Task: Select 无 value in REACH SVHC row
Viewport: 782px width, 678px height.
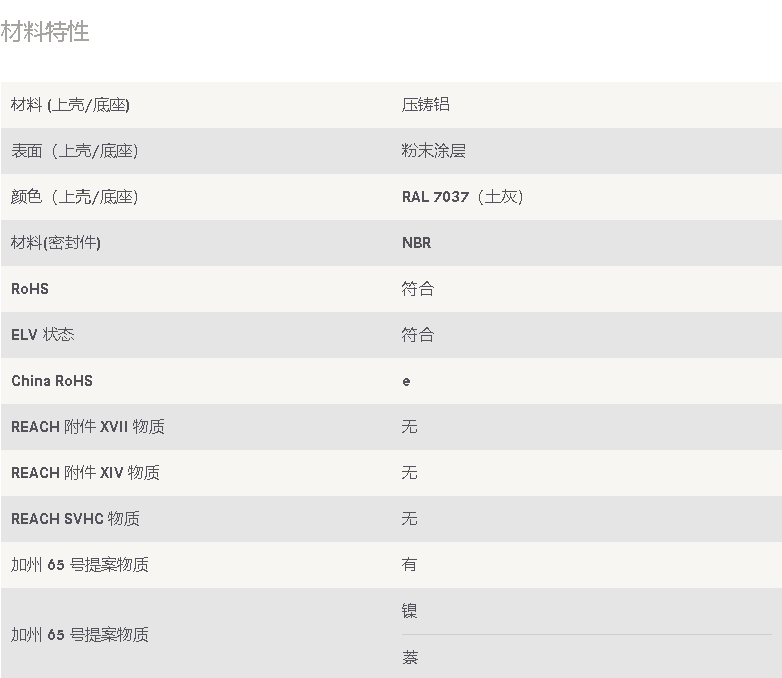Action: (x=409, y=519)
